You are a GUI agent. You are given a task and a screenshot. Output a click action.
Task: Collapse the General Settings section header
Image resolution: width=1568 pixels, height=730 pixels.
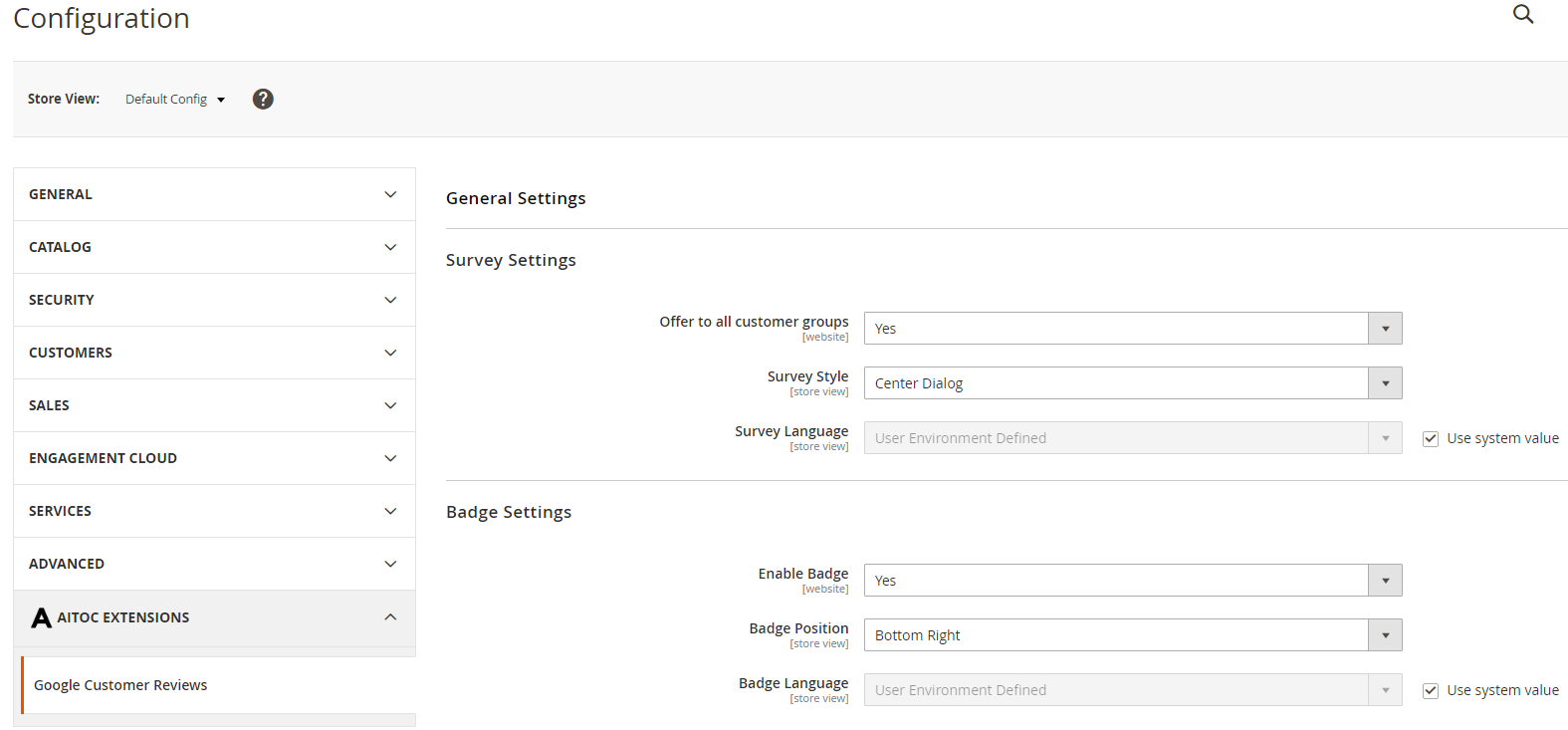(516, 198)
